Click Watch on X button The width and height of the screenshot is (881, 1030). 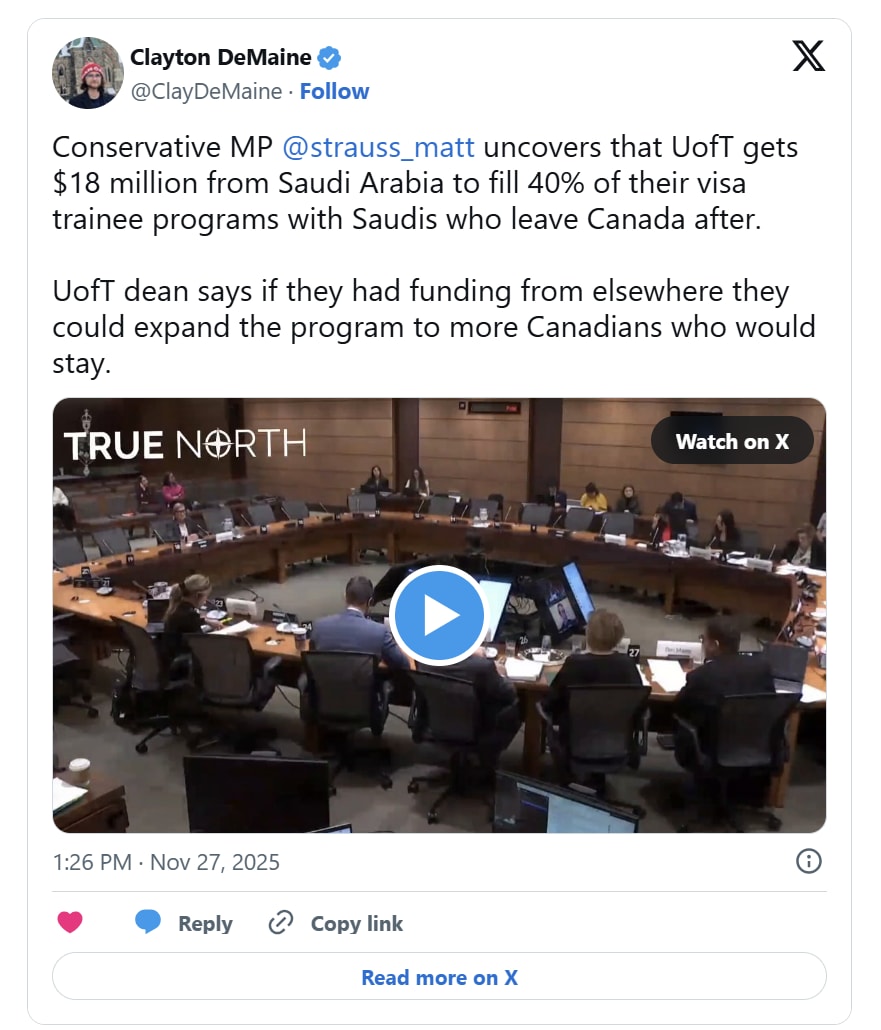[733, 441]
